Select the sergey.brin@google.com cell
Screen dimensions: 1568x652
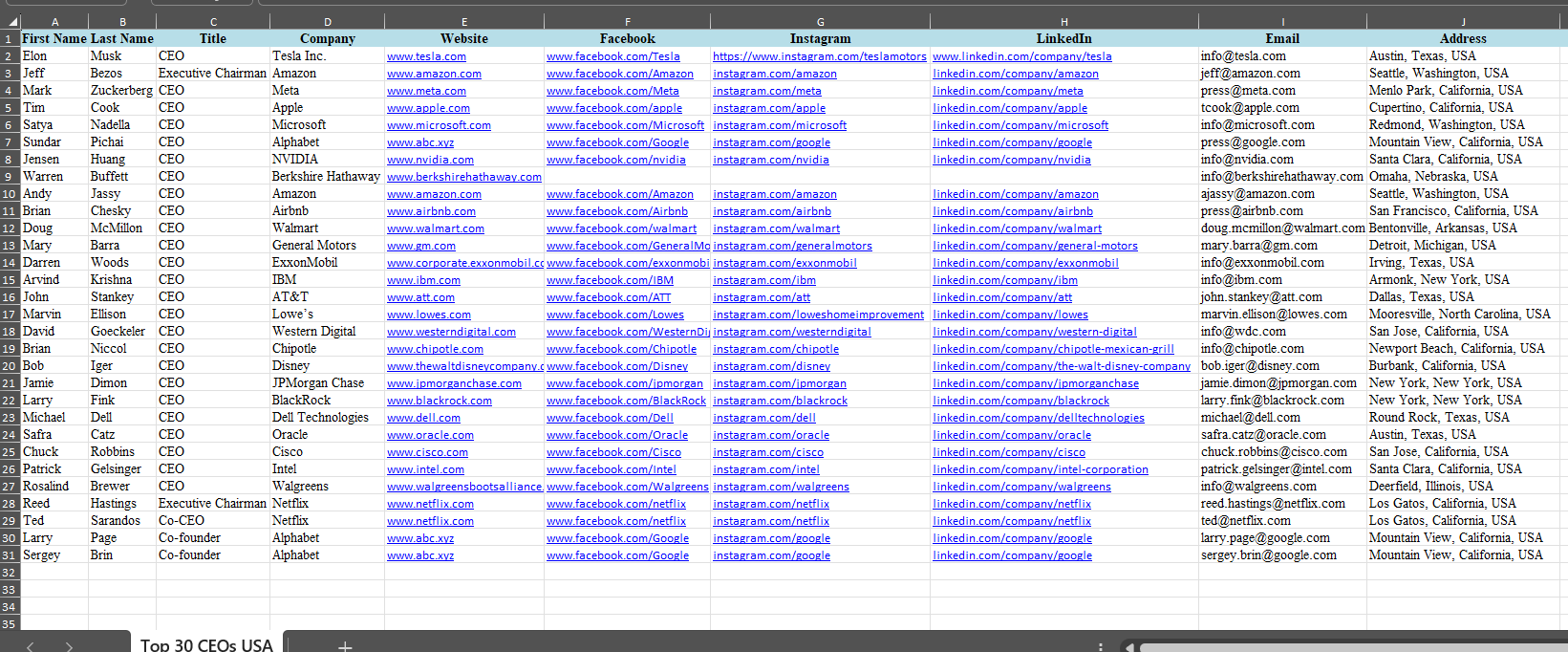(x=1282, y=554)
